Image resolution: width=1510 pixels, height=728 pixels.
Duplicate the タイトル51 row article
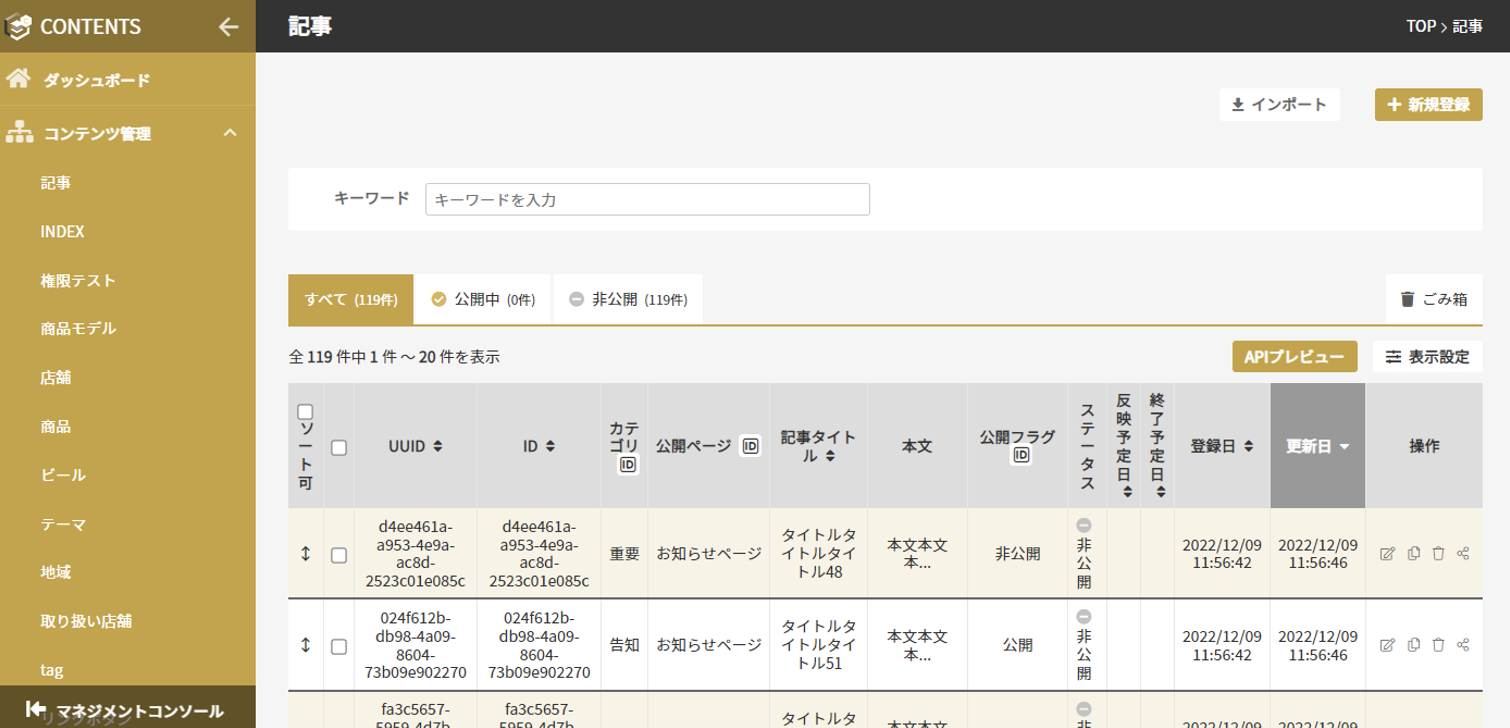coord(1413,645)
